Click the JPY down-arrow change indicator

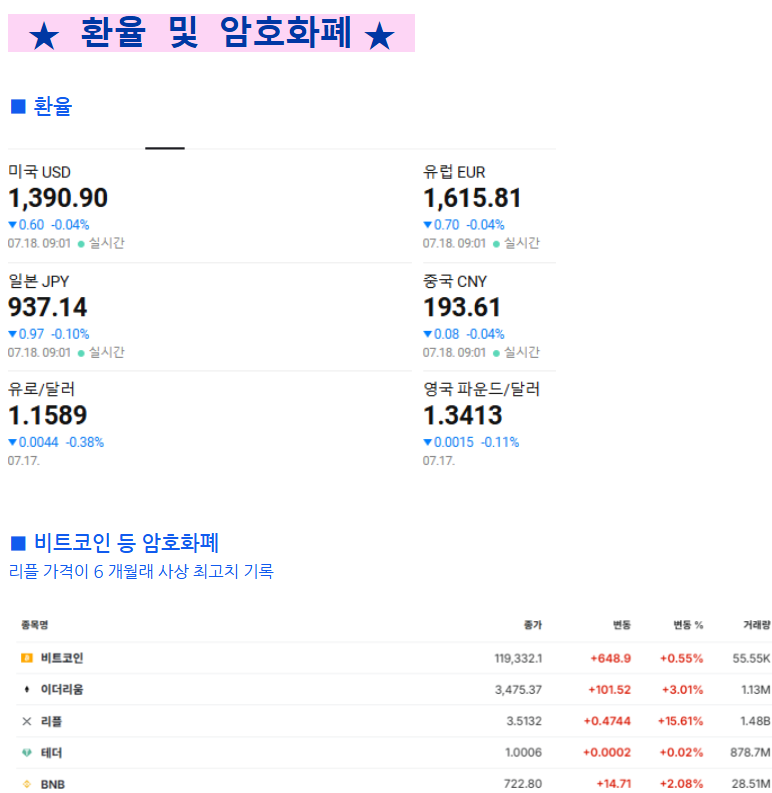[13, 334]
